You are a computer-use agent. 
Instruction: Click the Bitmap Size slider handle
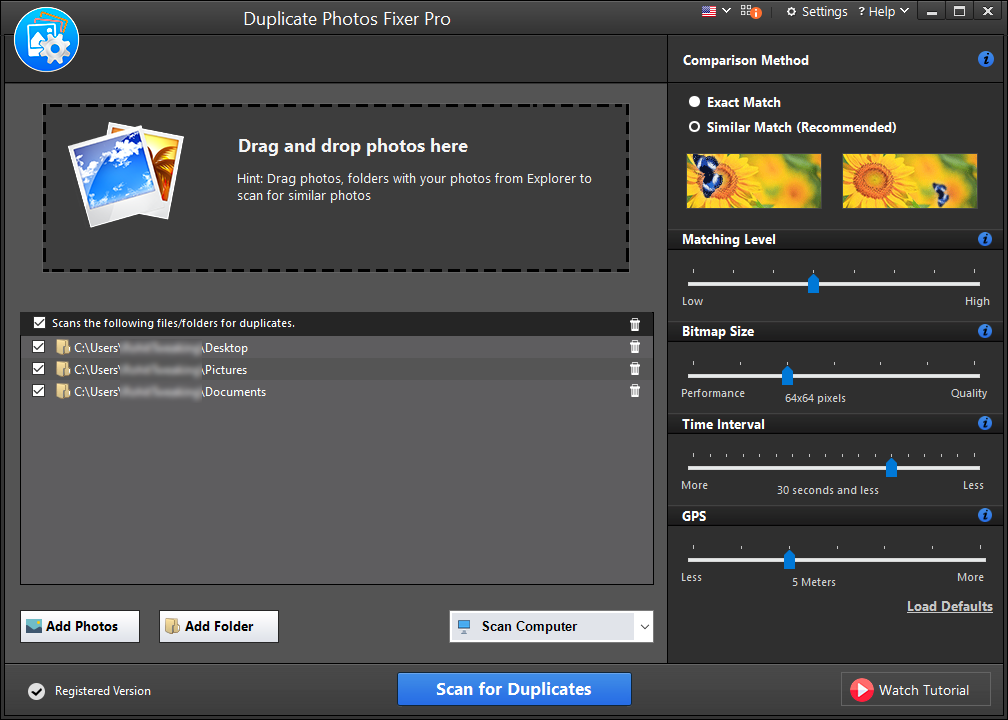(787, 375)
